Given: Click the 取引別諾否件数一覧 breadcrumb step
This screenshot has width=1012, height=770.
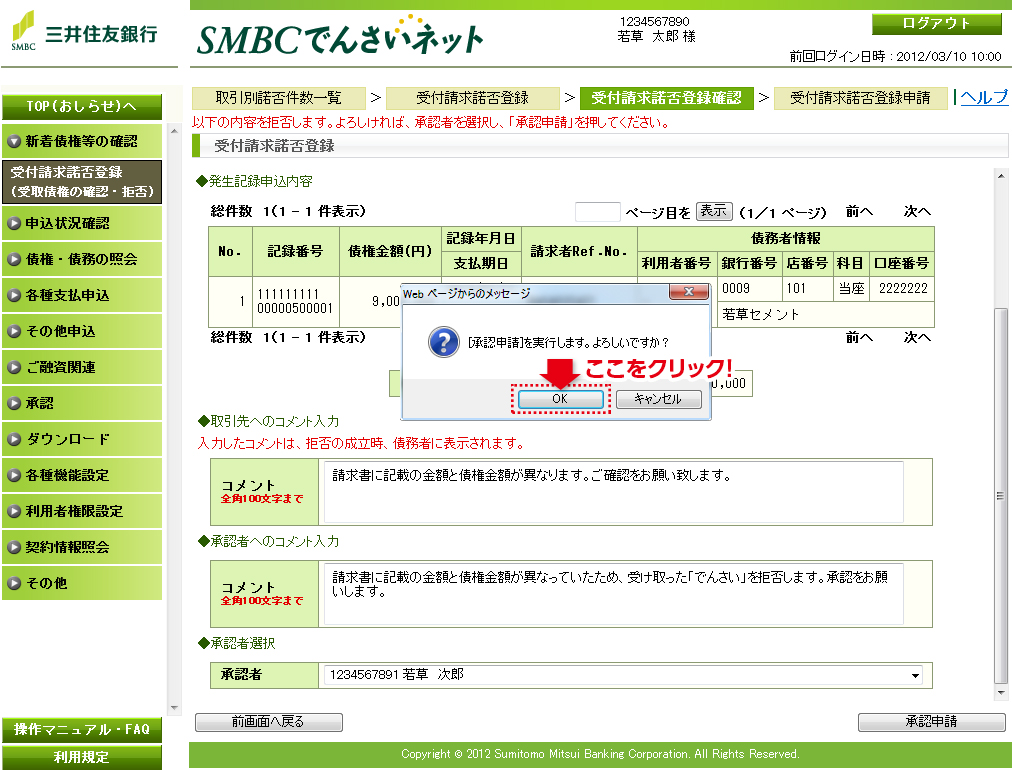Looking at the screenshot, I should pyautogui.click(x=279, y=98).
